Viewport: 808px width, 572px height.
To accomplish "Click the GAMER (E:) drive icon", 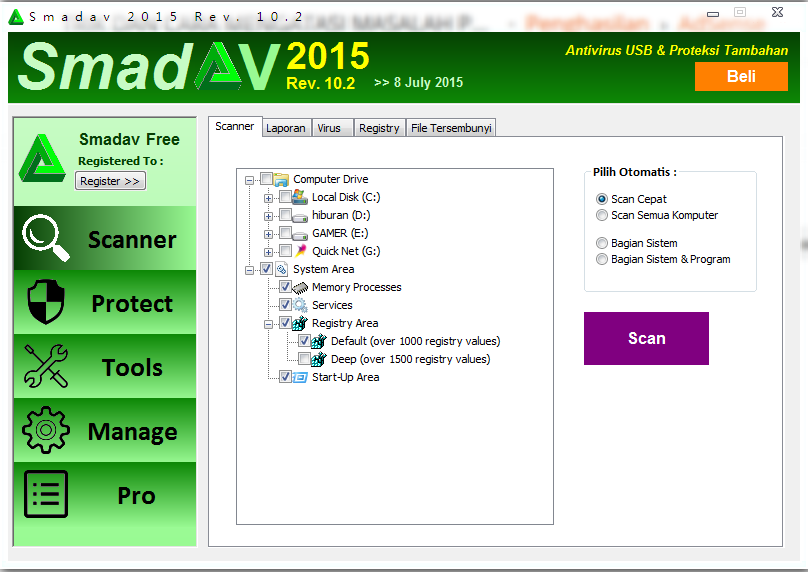I will 300,234.
